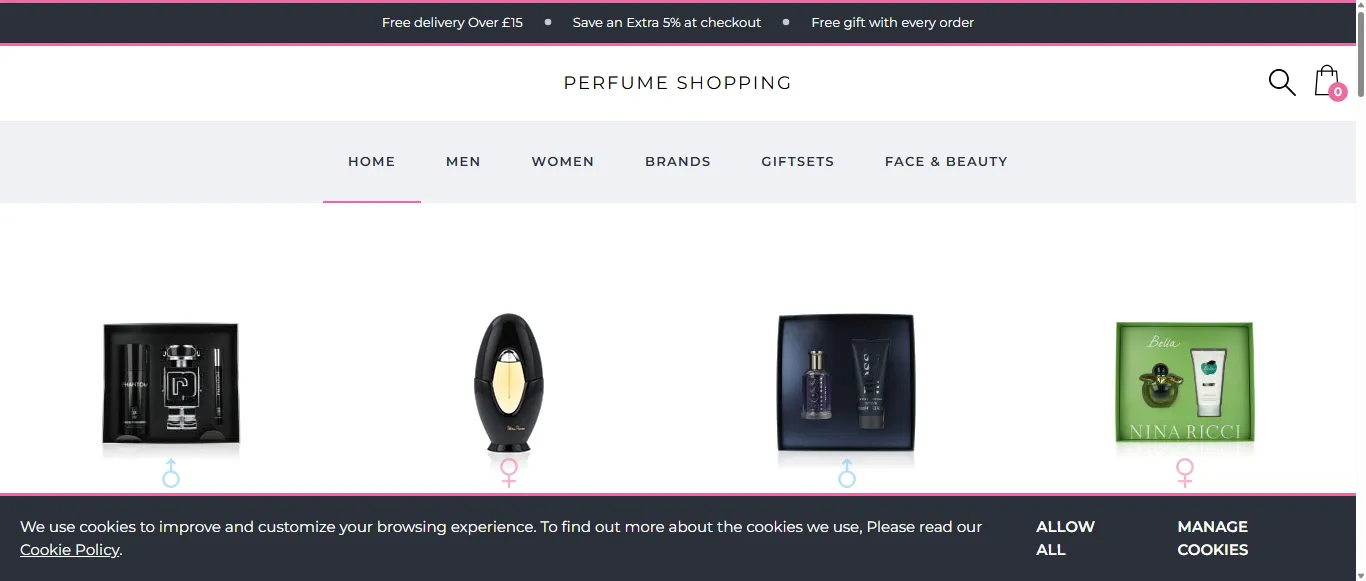The width and height of the screenshot is (1366, 581).
Task: Open the shopping bag
Action: pos(1325,80)
